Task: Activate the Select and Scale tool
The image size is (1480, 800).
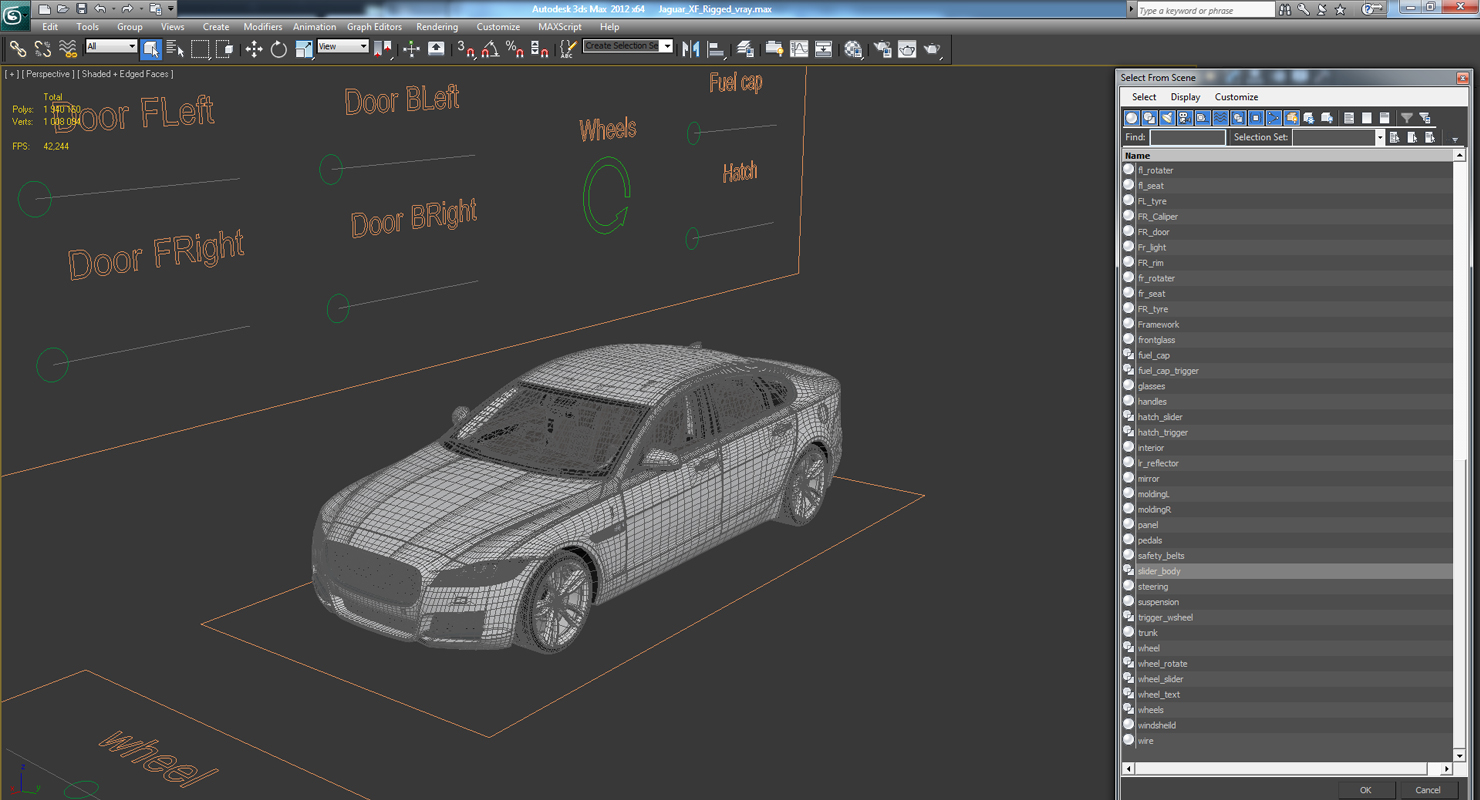Action: 304,48
